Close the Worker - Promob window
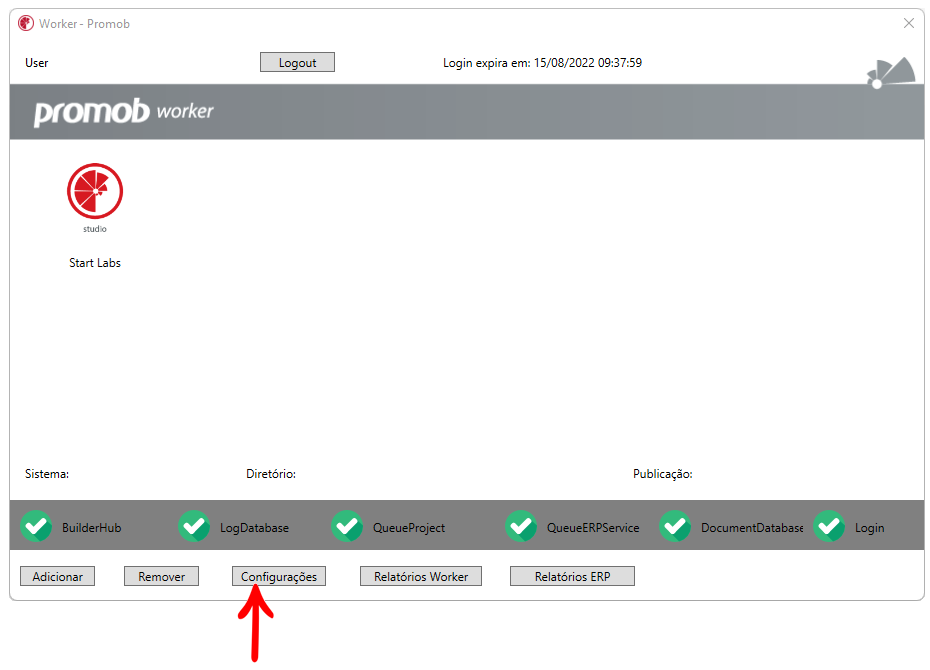Image resolution: width=930 pixels, height=670 pixels. 909,23
